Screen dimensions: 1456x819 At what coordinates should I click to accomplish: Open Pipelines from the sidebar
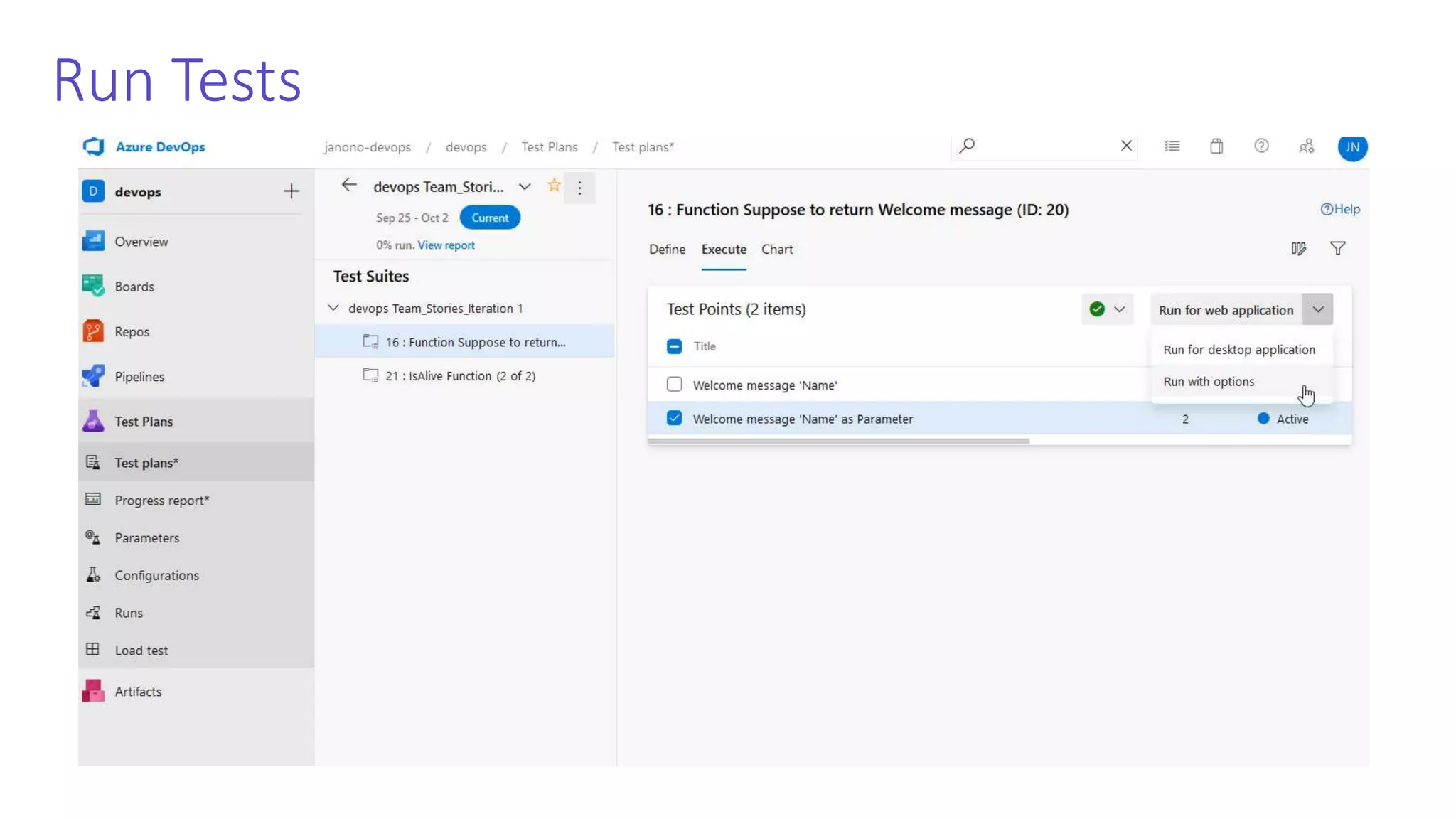pos(139,377)
